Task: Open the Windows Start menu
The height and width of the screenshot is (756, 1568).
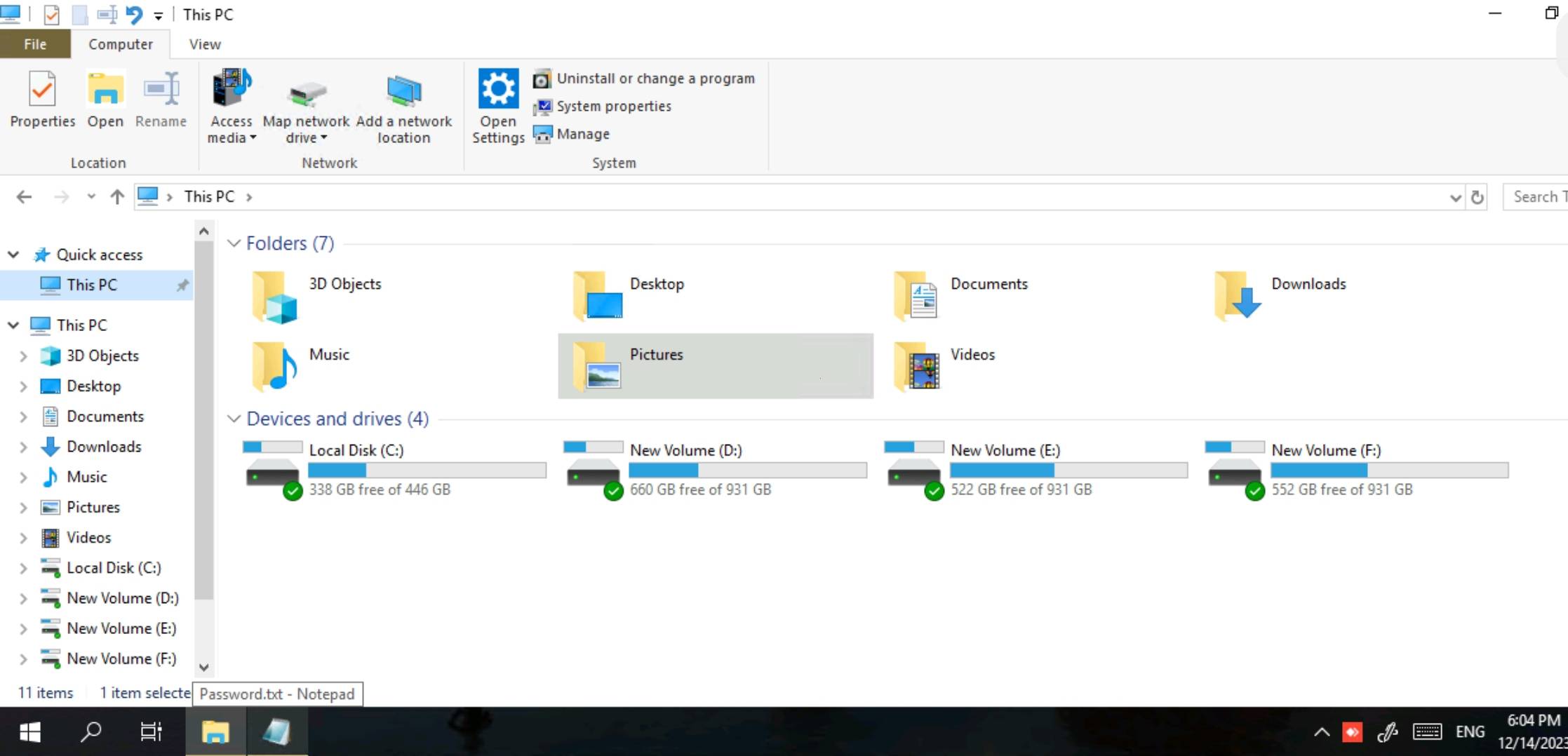Action: pyautogui.click(x=30, y=732)
